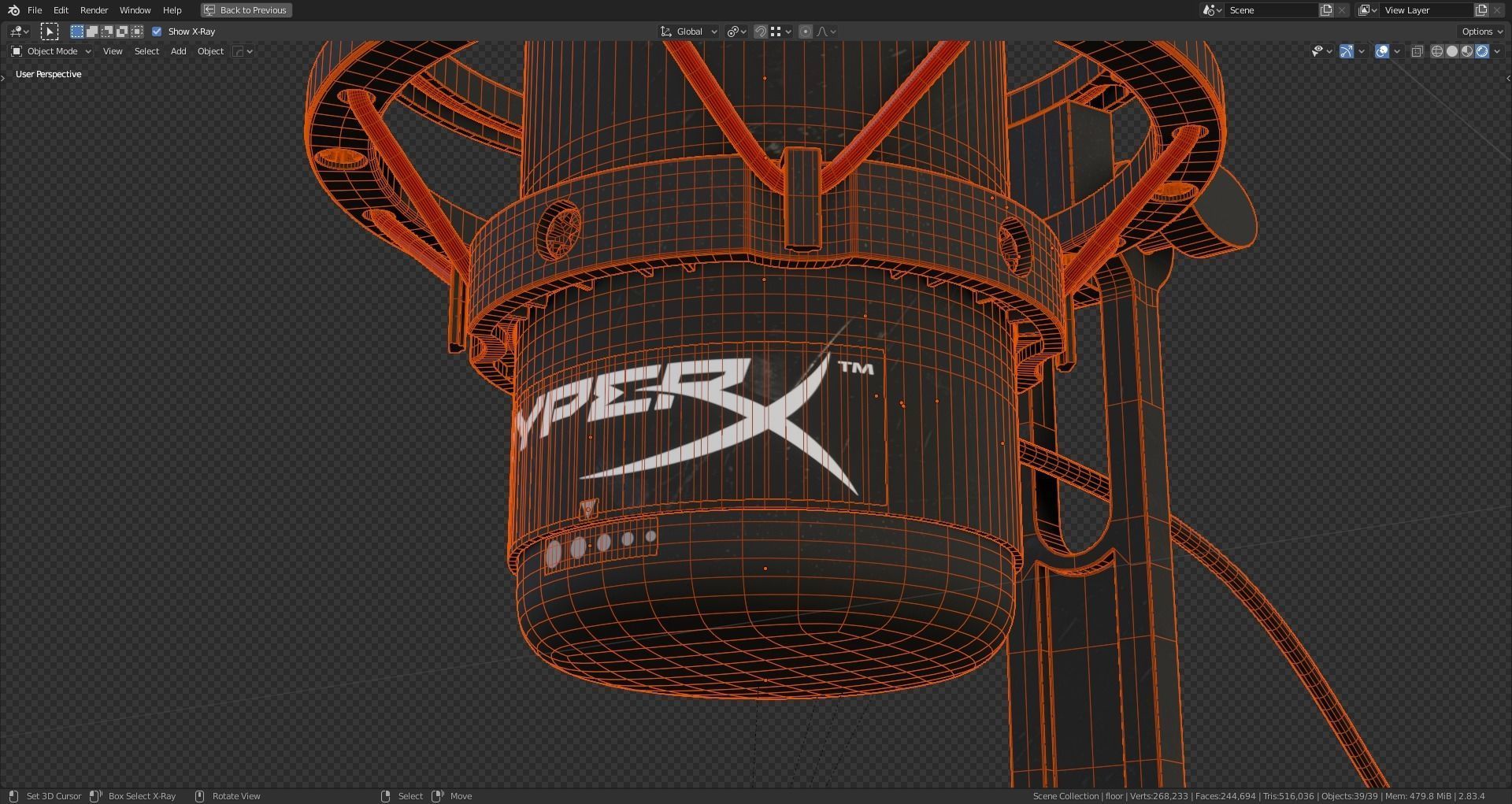This screenshot has width=1512, height=804.
Task: Open the rounded-corner tool settings dropdown
Action: pos(243,51)
